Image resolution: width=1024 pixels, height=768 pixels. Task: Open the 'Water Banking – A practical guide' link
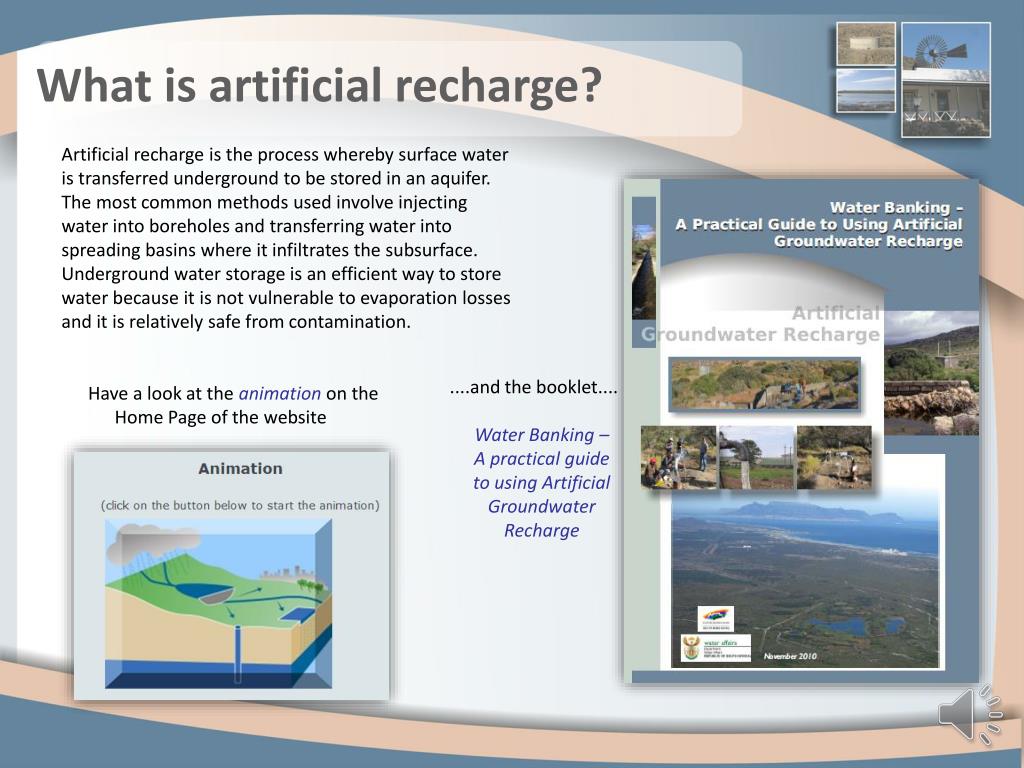pyautogui.click(x=541, y=483)
